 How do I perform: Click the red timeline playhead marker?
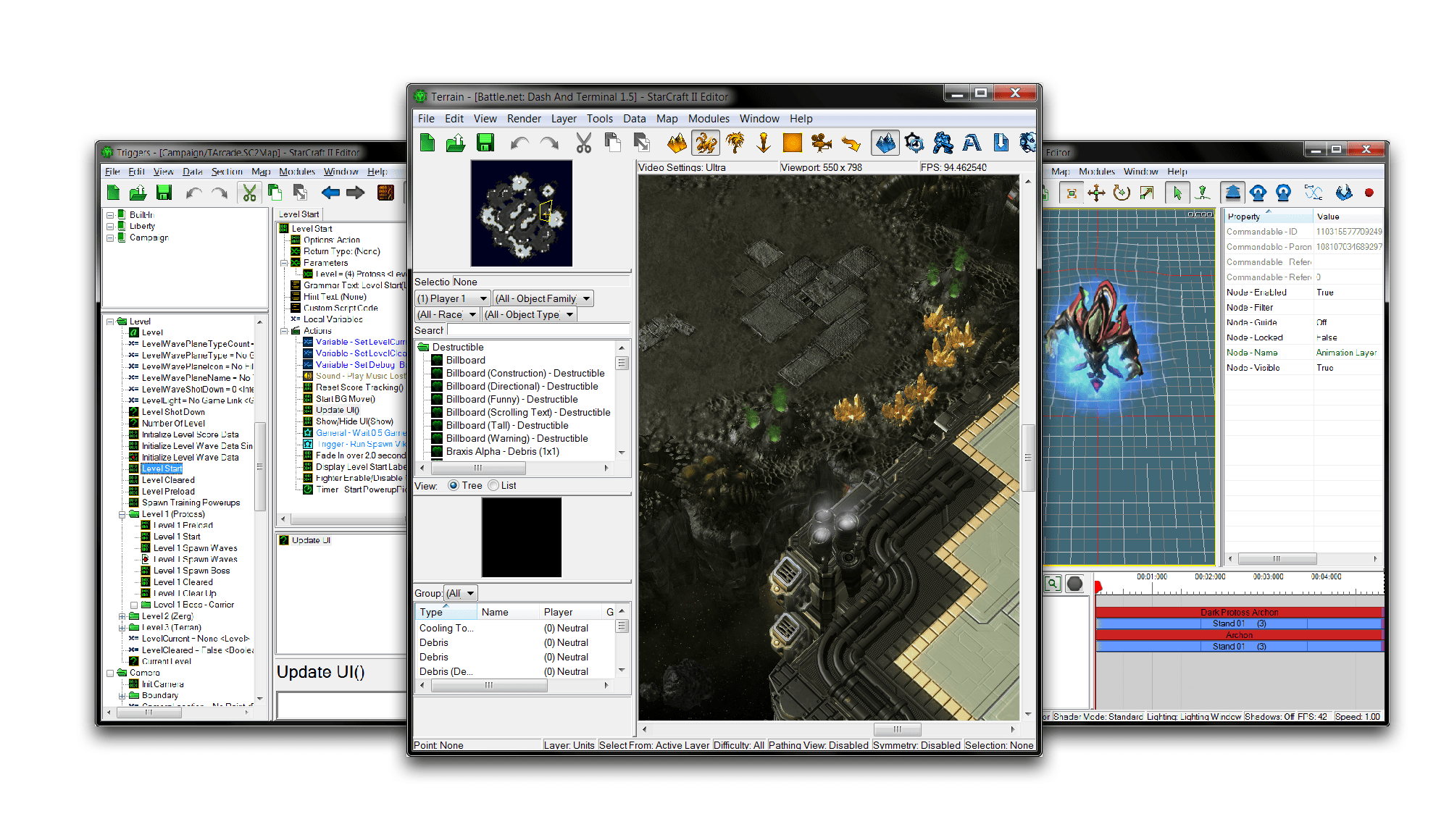pyautogui.click(x=1098, y=585)
